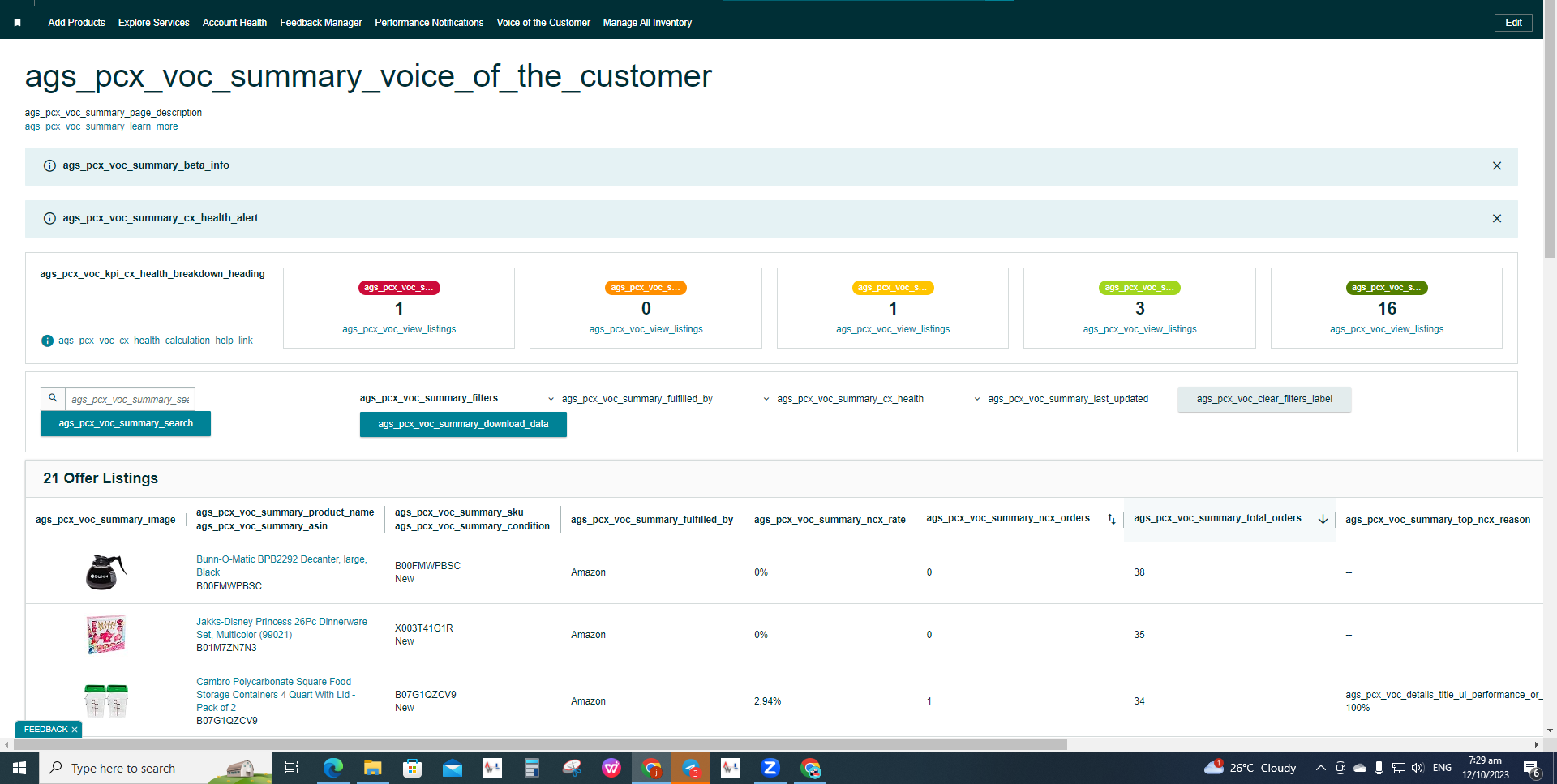This screenshot has width=1557, height=784.
Task: Click blue info icon beside cx_health_calculation_help_link
Action: point(47,341)
